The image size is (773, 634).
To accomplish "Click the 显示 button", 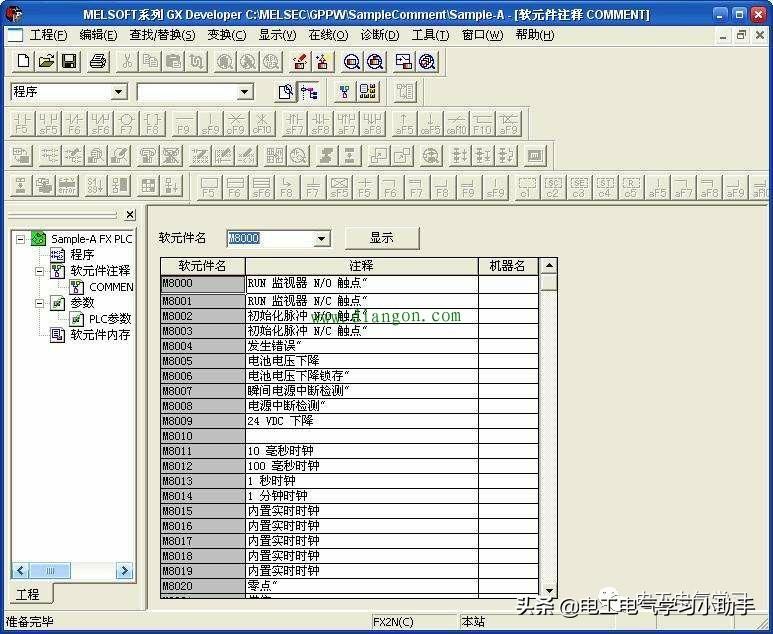I will 382,238.
